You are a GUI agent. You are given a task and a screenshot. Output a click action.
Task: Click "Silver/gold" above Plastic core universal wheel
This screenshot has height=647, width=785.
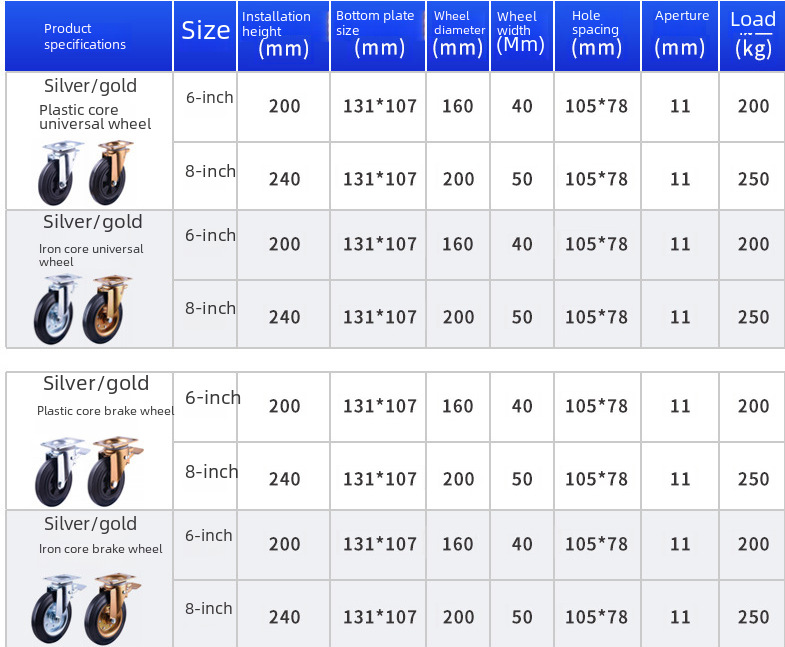point(90,86)
